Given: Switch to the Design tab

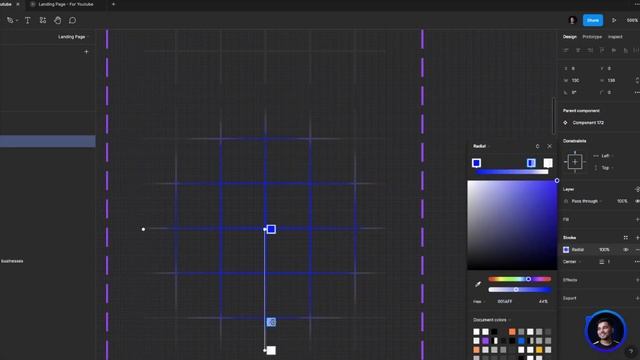Looking at the screenshot, I should pyautogui.click(x=569, y=37).
